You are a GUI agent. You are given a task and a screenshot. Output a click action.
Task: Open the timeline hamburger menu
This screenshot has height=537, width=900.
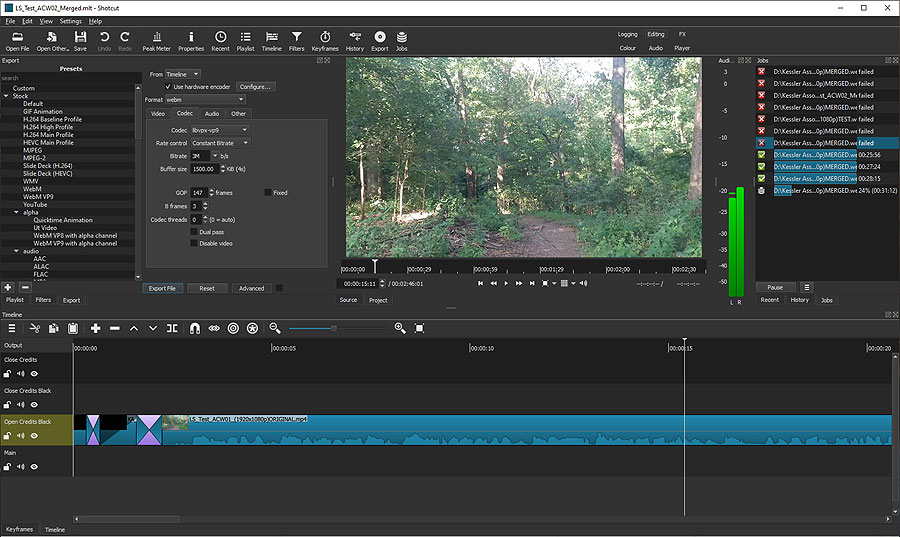(x=11, y=328)
